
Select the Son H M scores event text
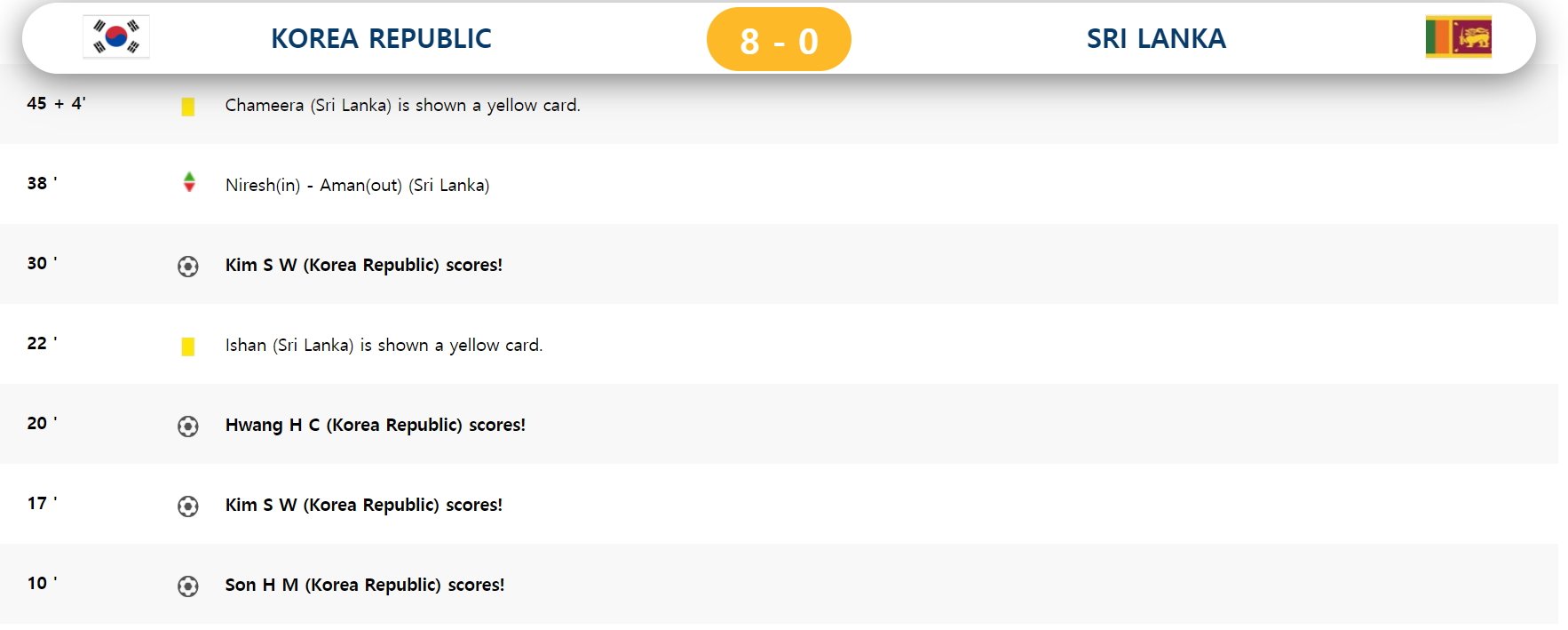(365, 585)
